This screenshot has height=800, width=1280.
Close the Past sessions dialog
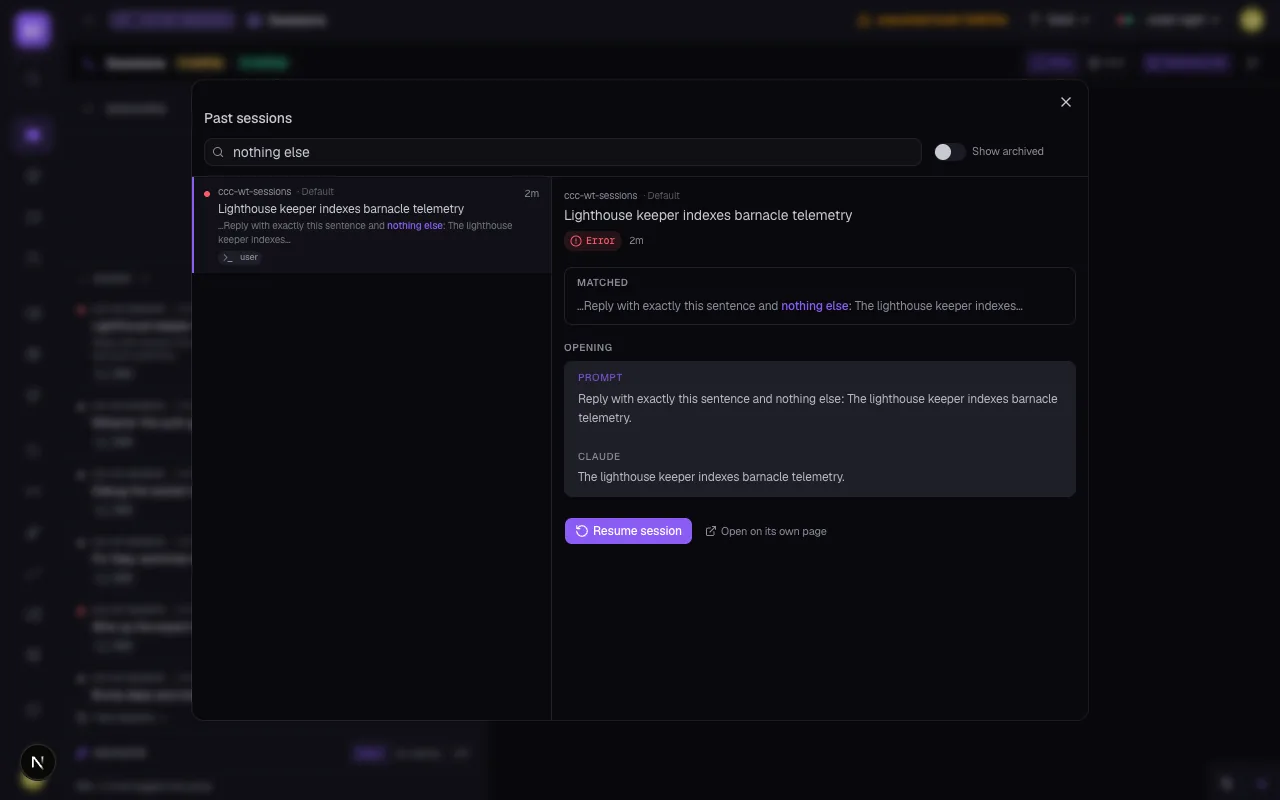point(1066,102)
